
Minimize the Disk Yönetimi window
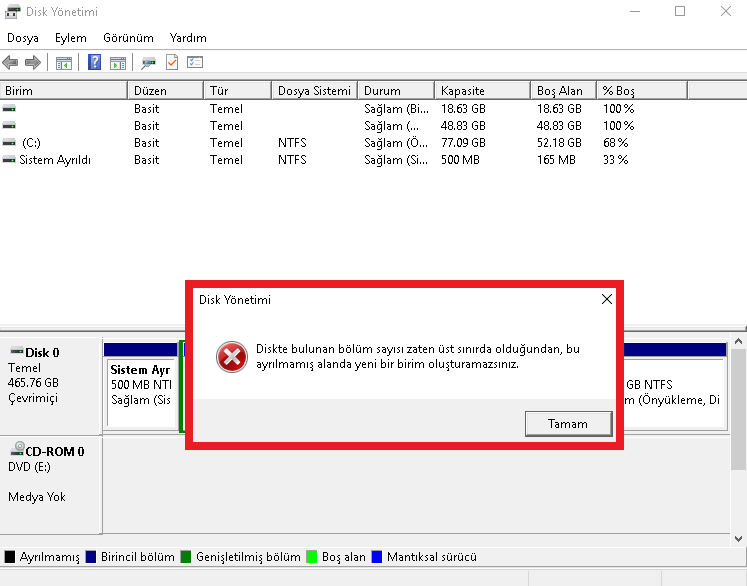click(x=635, y=11)
